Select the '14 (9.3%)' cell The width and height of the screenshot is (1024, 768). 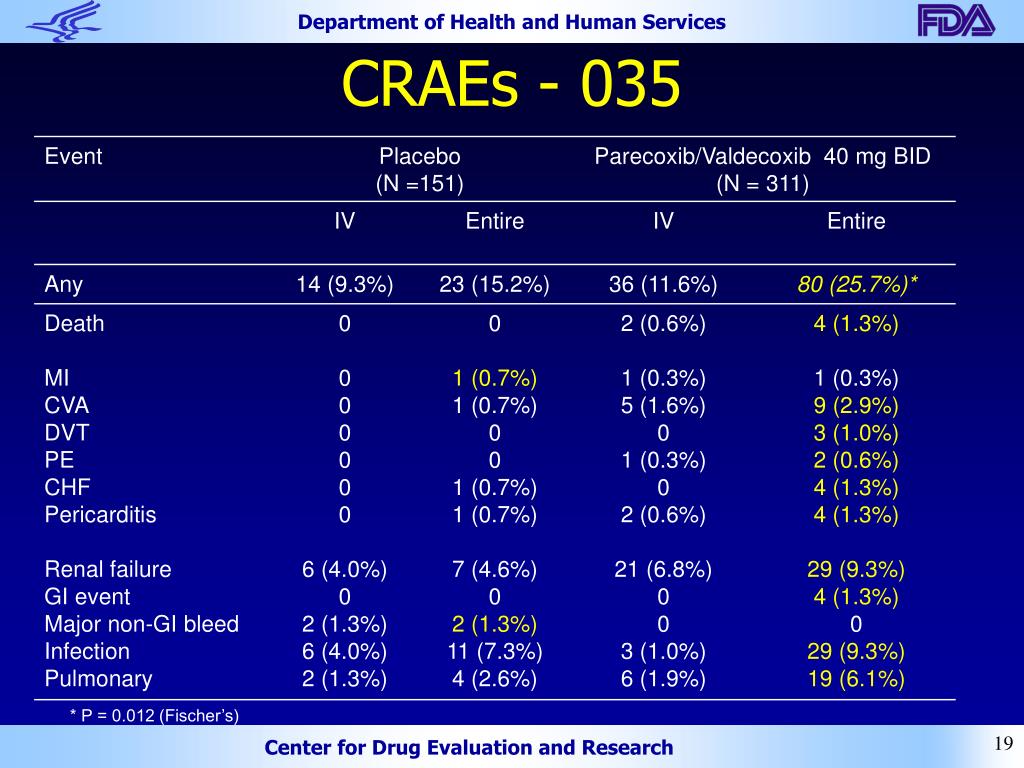tap(345, 285)
